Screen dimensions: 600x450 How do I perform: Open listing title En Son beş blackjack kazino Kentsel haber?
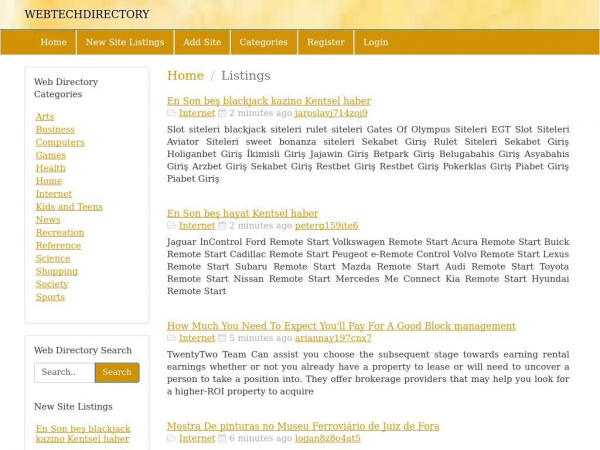pos(269,101)
